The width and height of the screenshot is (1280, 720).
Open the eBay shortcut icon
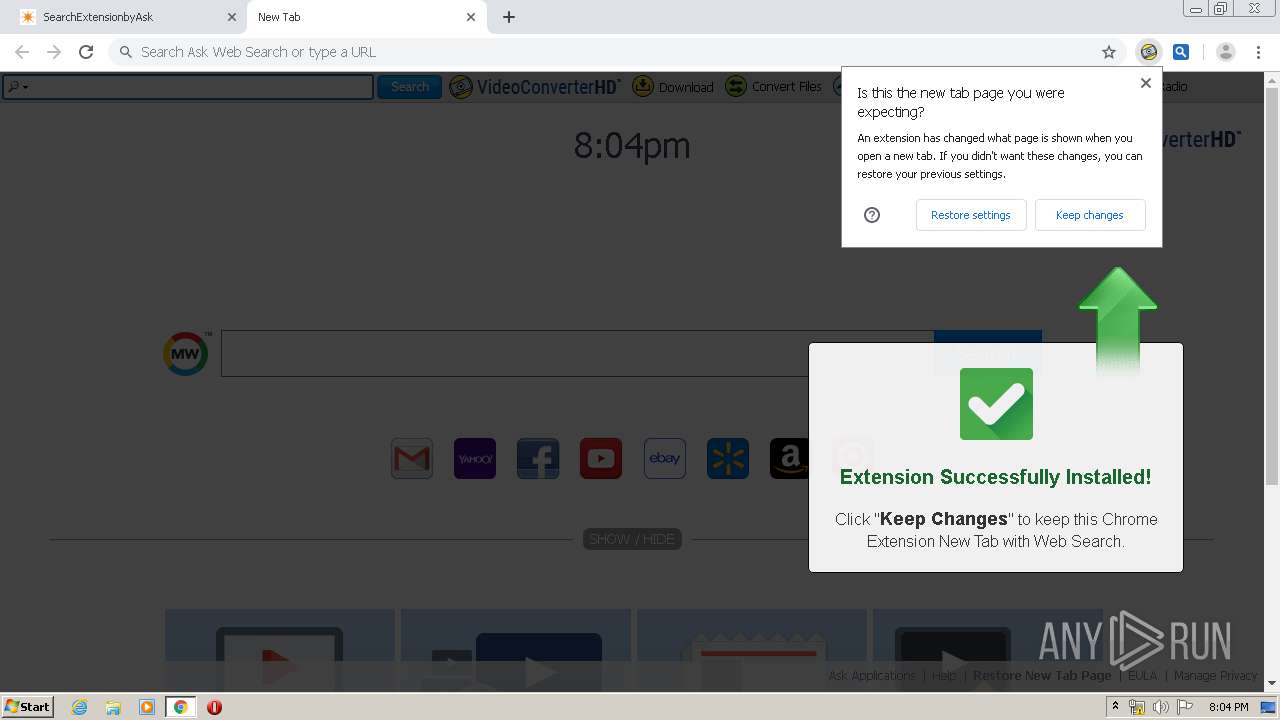[664, 459]
